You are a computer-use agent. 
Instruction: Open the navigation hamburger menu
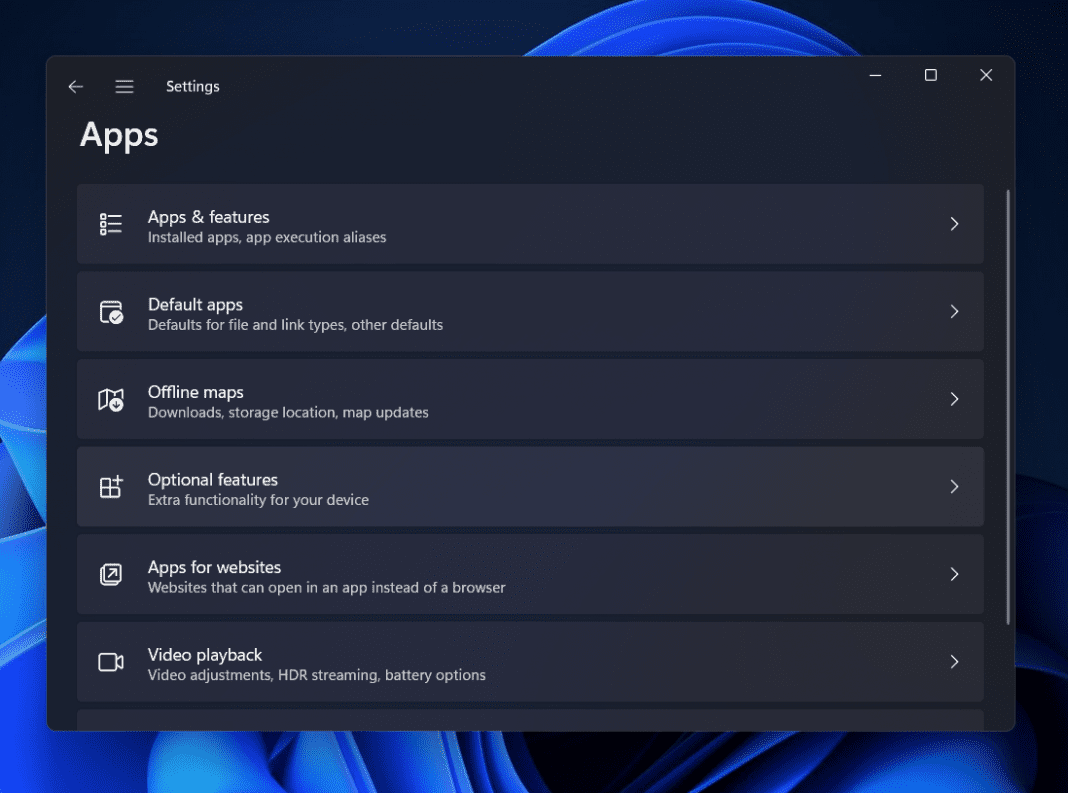(x=124, y=86)
